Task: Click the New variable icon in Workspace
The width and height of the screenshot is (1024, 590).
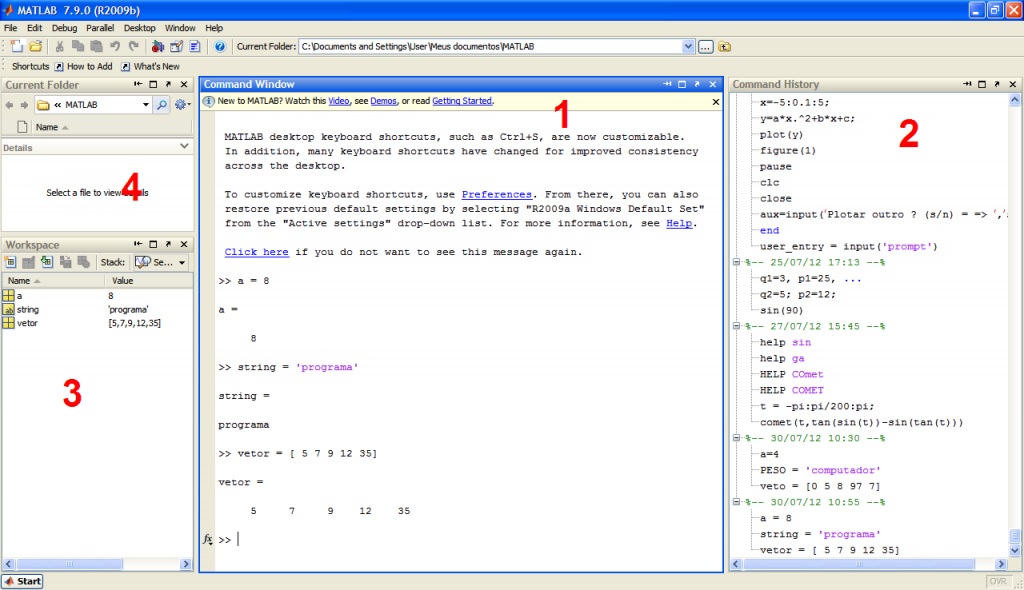Action: tap(11, 262)
